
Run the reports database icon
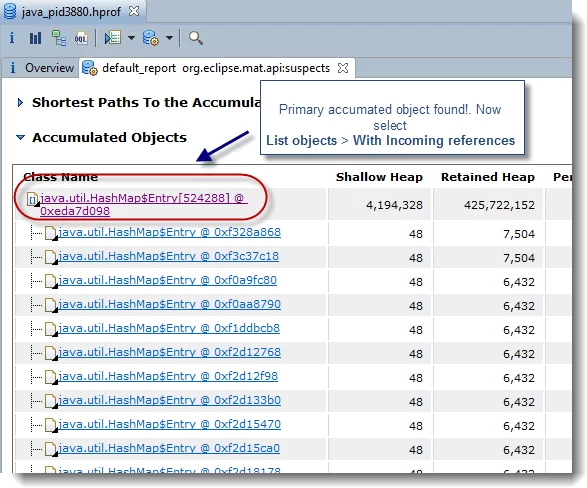point(151,38)
